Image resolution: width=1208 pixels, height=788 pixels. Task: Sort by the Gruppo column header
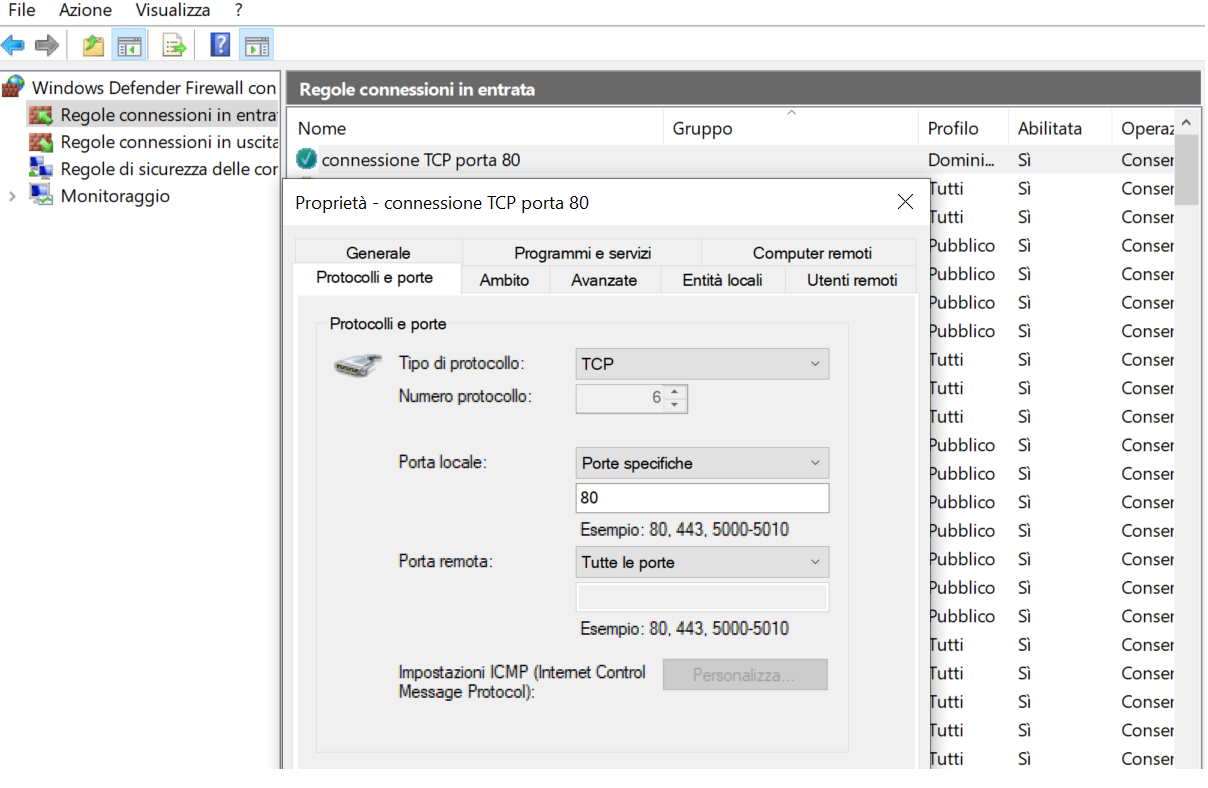coord(791,128)
